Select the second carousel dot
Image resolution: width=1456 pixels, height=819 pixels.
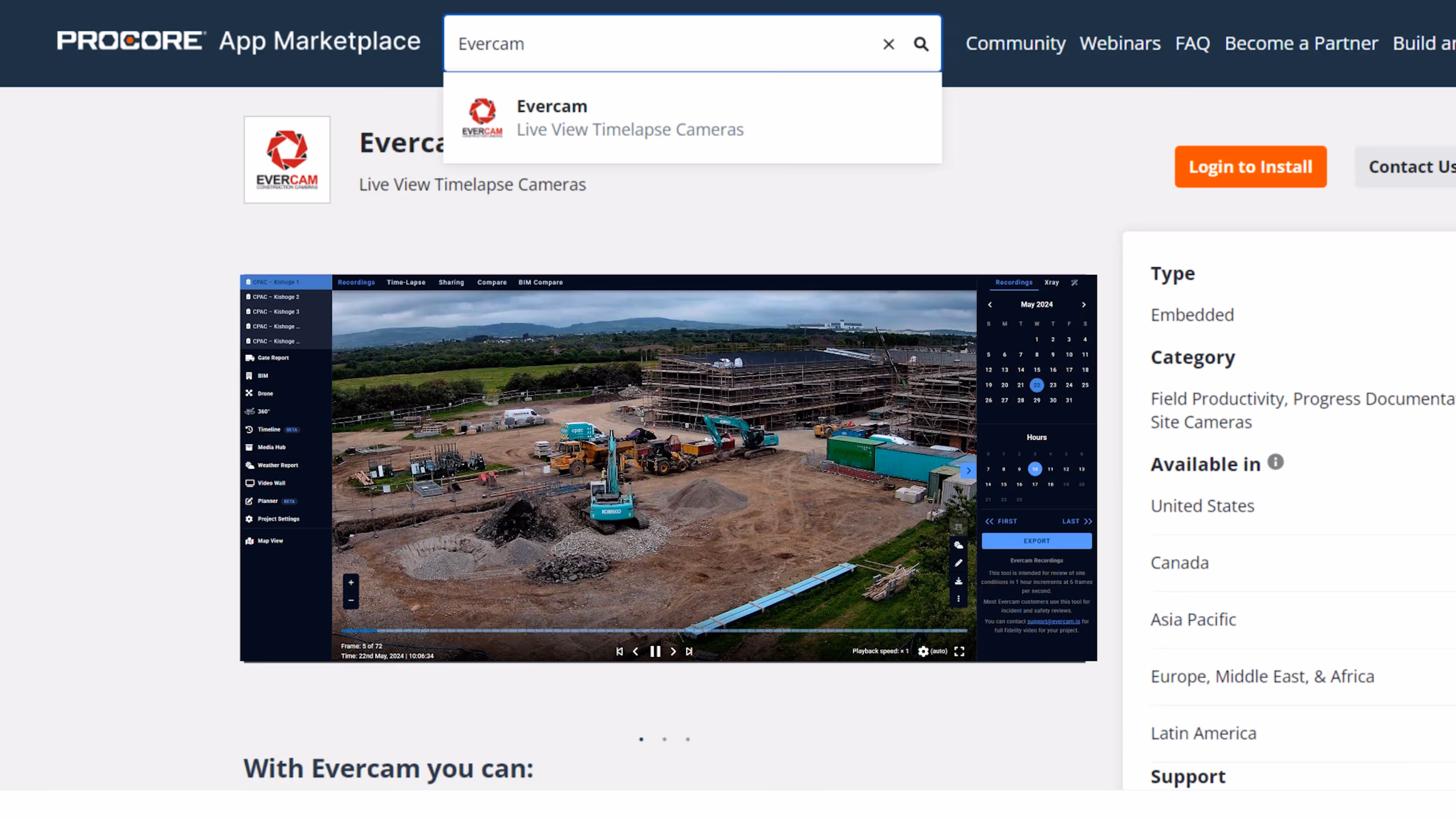pyautogui.click(x=664, y=739)
